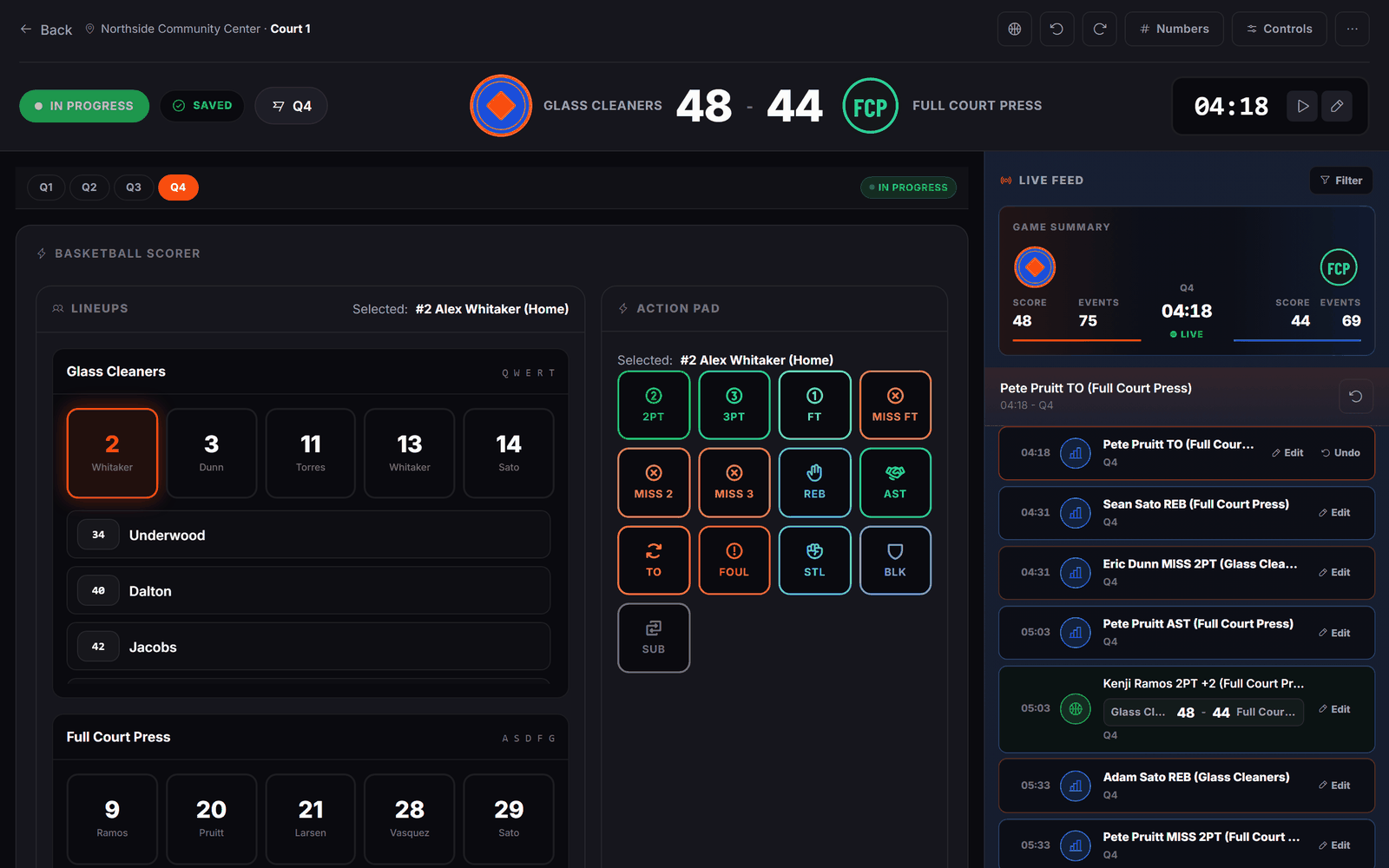Image resolution: width=1389 pixels, height=868 pixels.
Task: Click the 04:18 game clock display
Action: pos(1231,107)
